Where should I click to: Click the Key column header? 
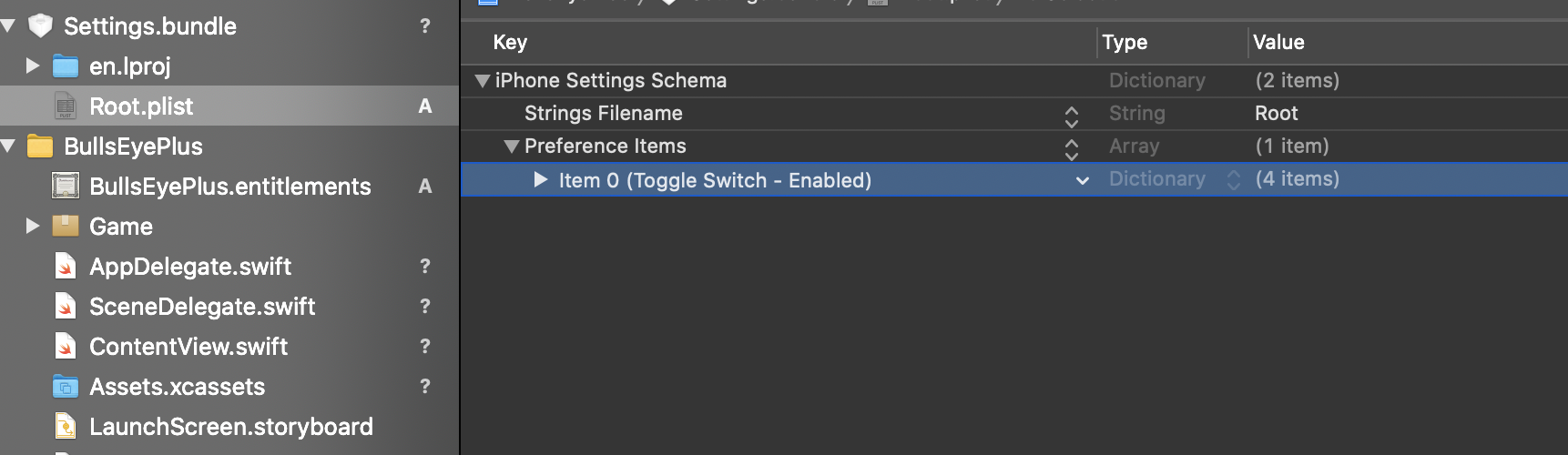pyautogui.click(x=510, y=42)
